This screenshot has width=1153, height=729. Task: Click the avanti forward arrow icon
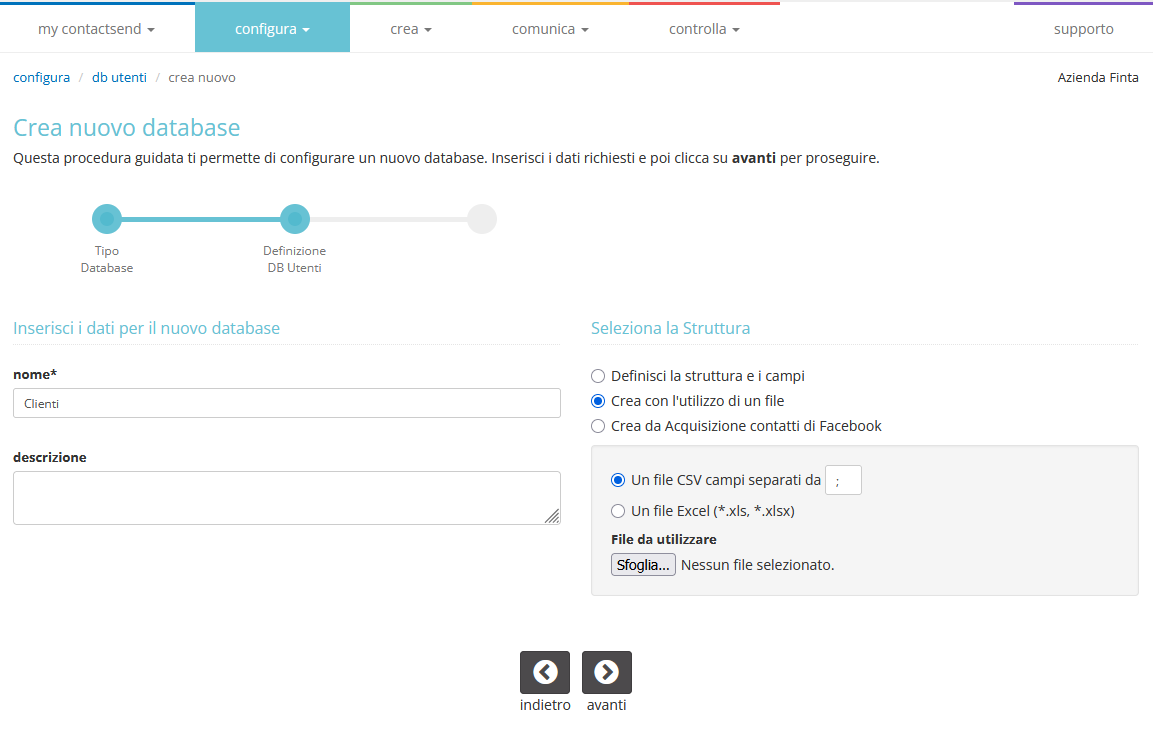(x=607, y=672)
